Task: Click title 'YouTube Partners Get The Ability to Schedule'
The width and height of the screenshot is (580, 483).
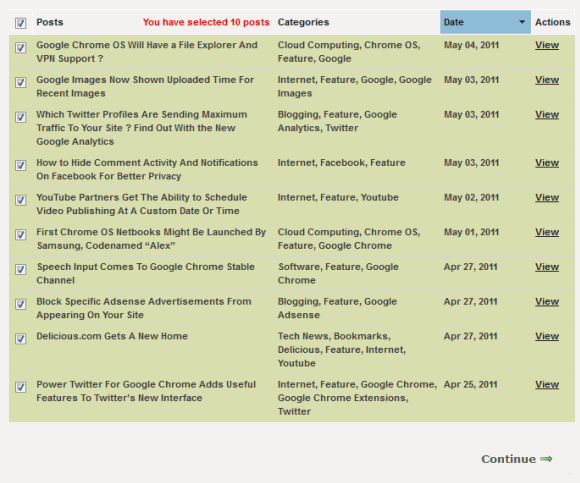Action: click(x=142, y=204)
